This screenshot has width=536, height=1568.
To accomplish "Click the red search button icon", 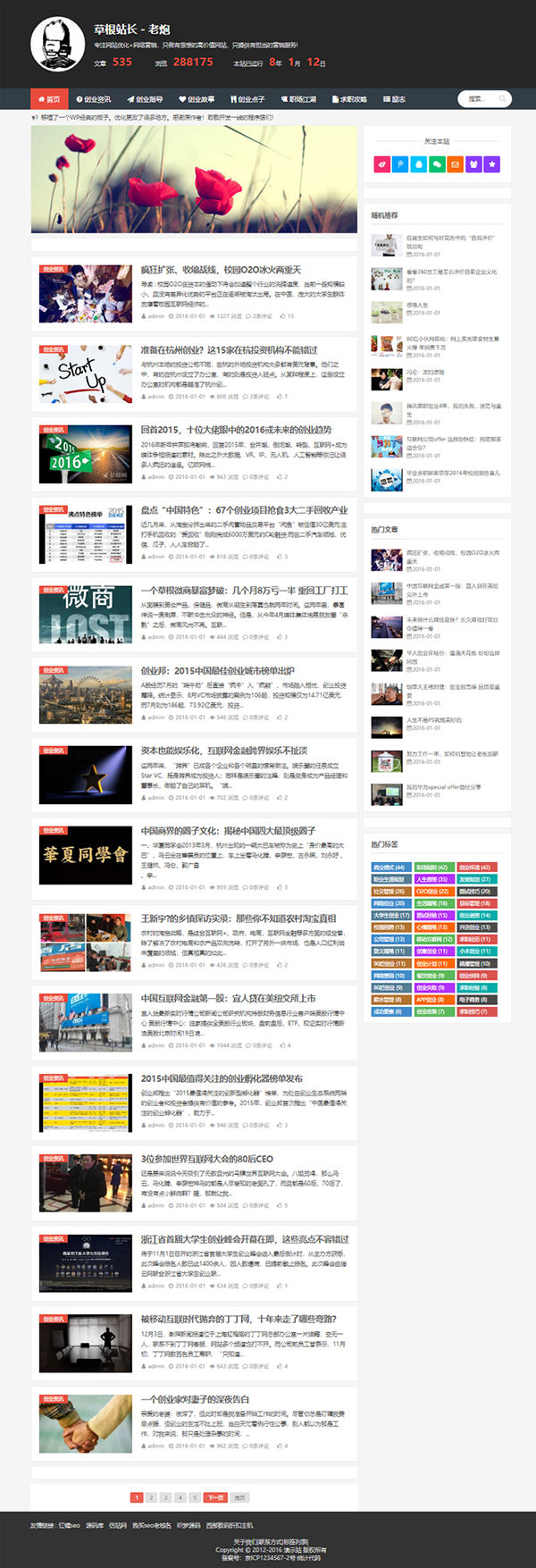I will [503, 99].
